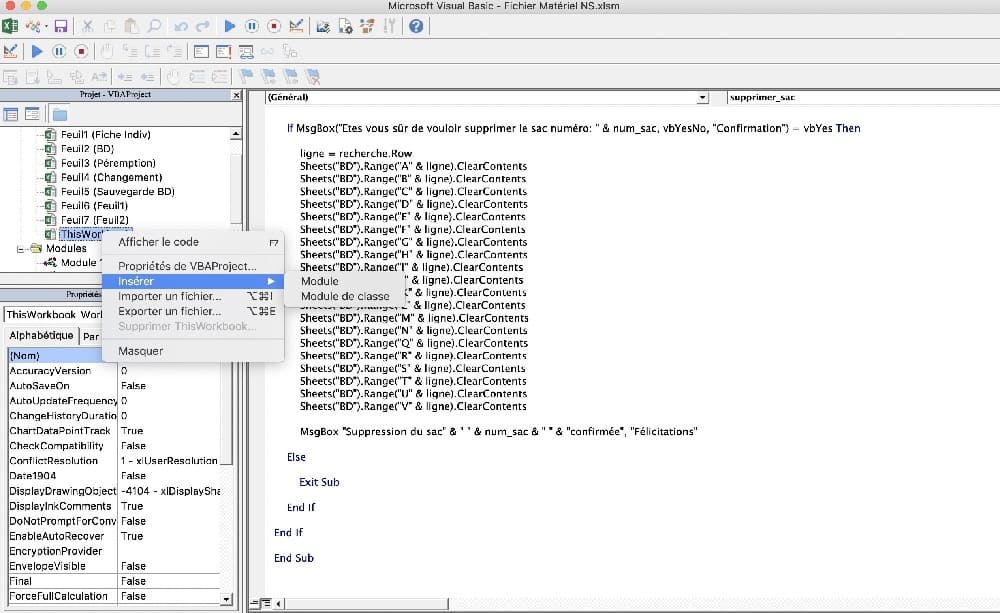
Task: Select Afficher le code in context menu
Action: 158,242
